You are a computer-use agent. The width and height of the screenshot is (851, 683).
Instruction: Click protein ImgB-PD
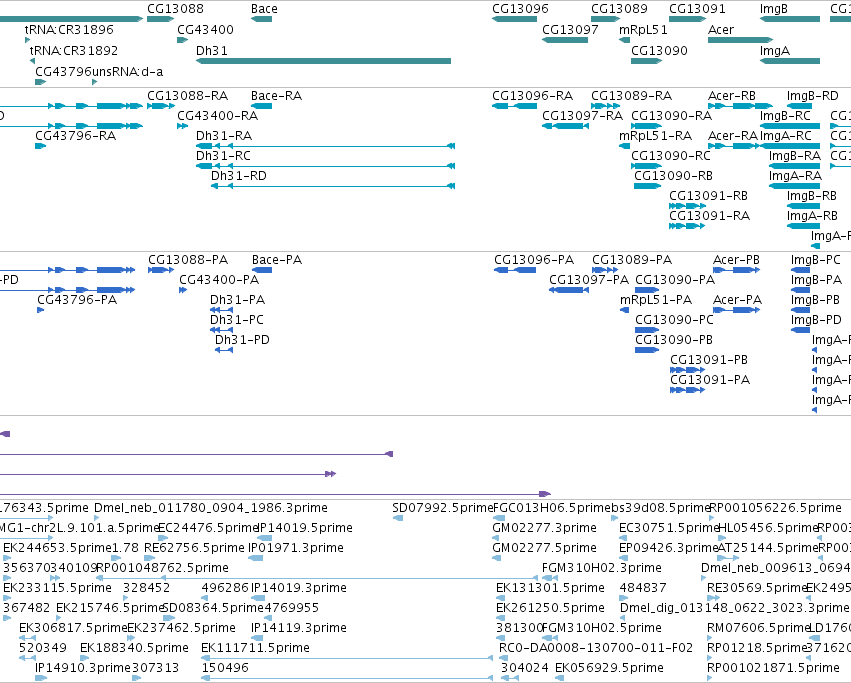pos(816,320)
